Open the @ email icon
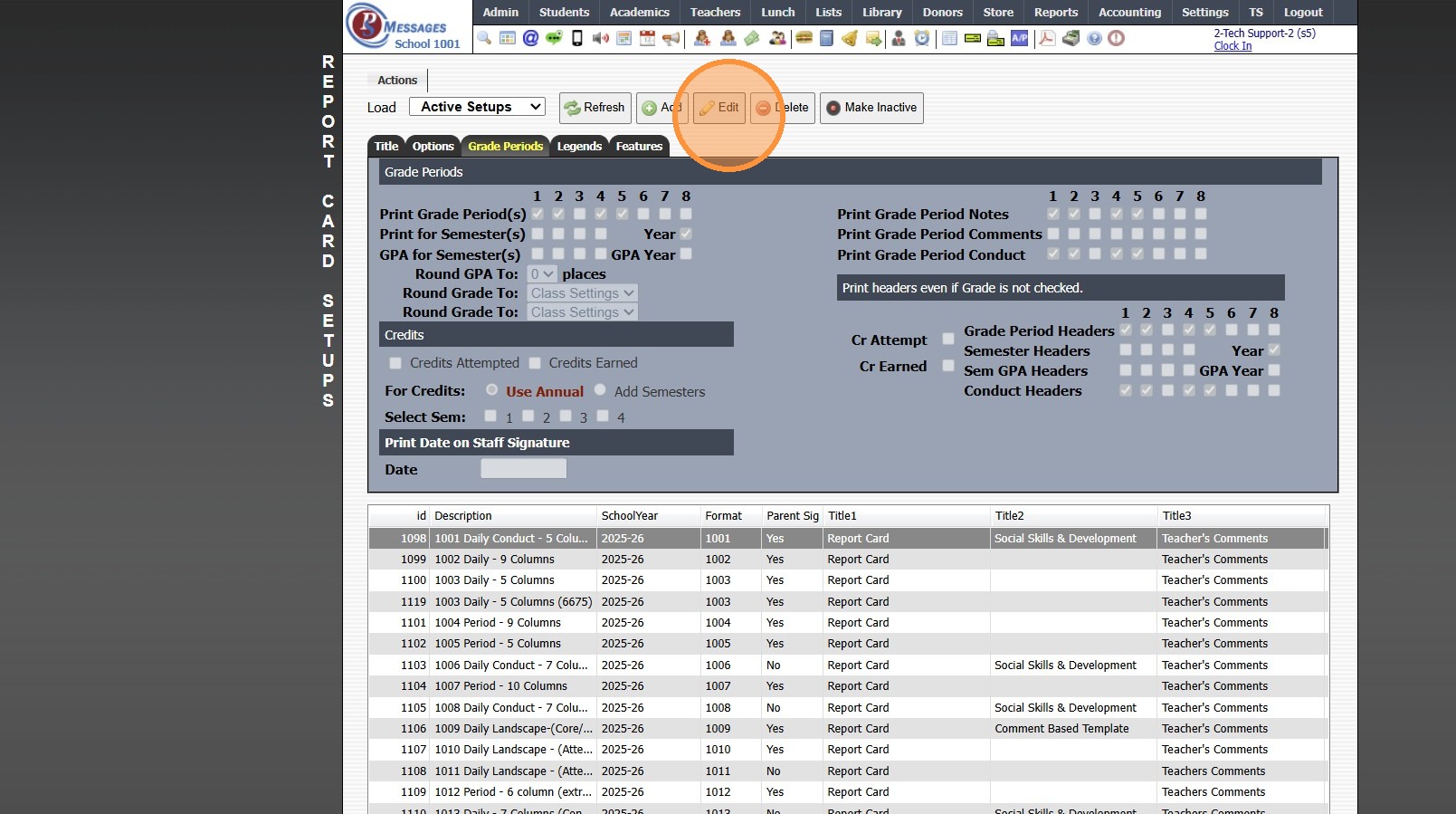This screenshot has height=814, width=1456. point(530,38)
